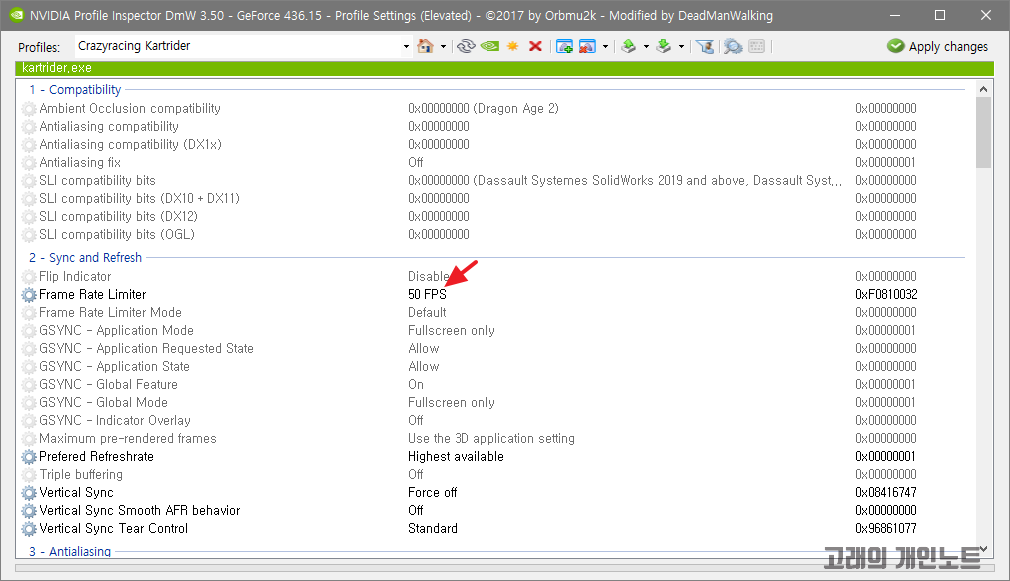
Task: Click the scrollbar up arrow
Action: [983, 89]
